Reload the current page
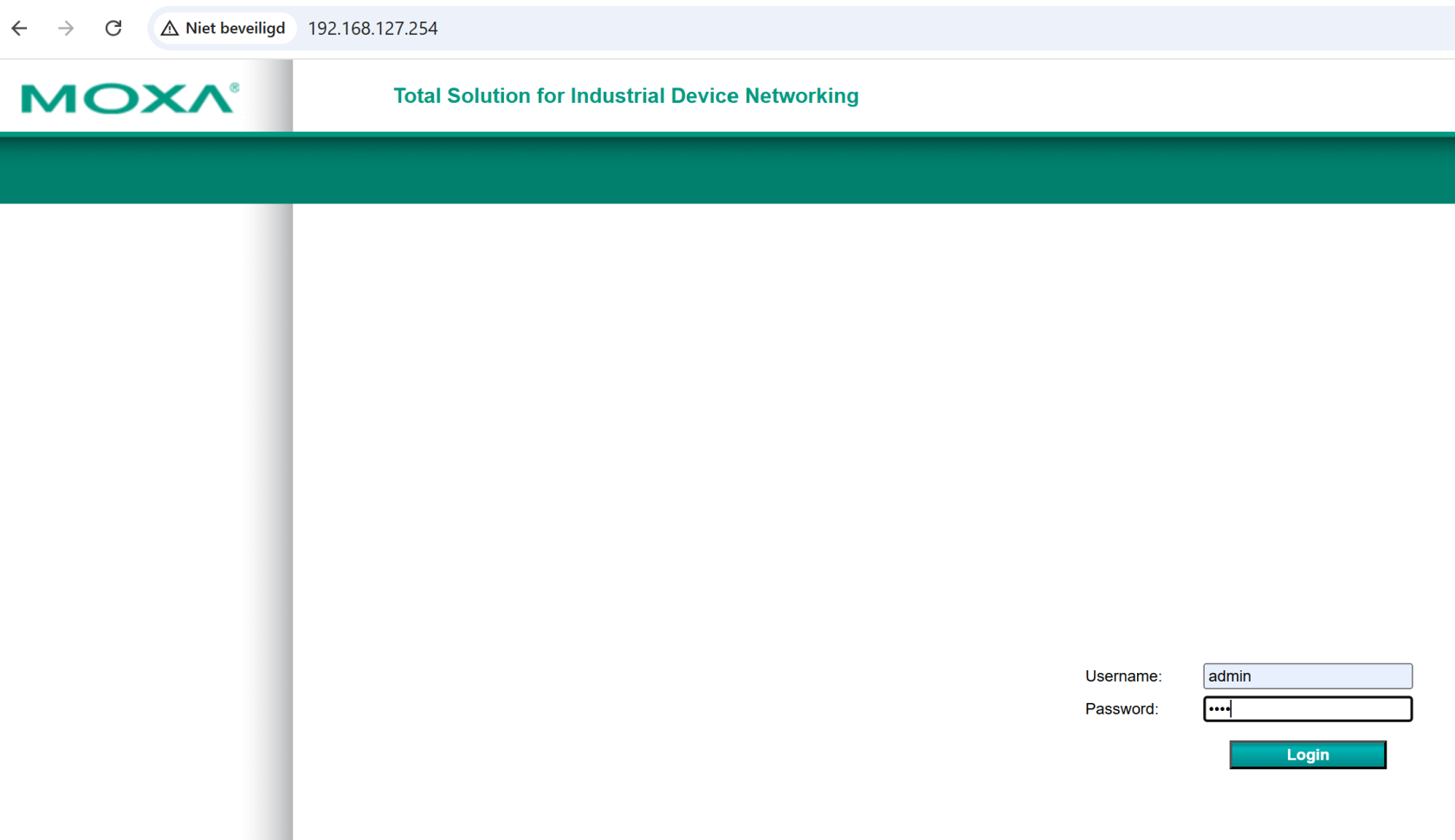The image size is (1455, 840). pyautogui.click(x=113, y=29)
